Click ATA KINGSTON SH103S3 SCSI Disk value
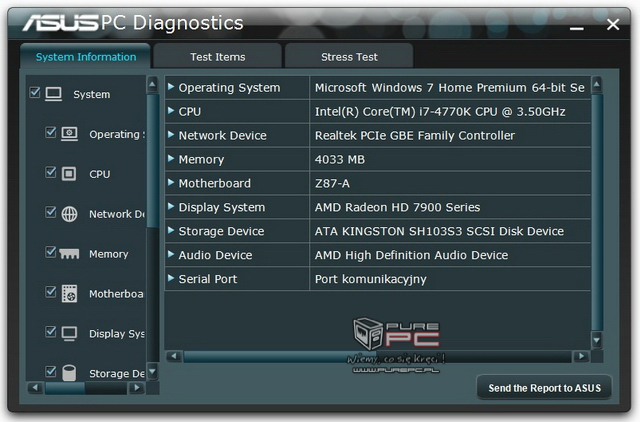 [439, 231]
